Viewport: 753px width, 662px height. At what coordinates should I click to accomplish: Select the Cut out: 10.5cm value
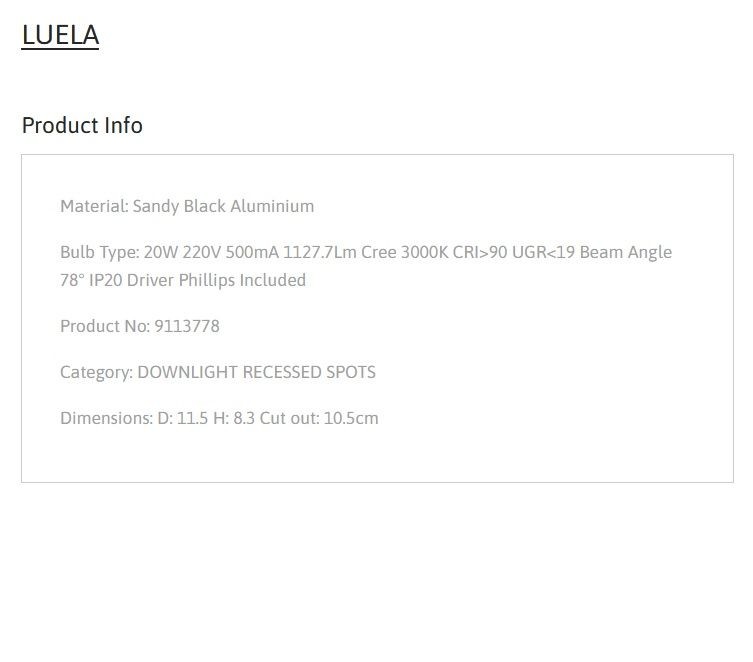[x=319, y=418]
